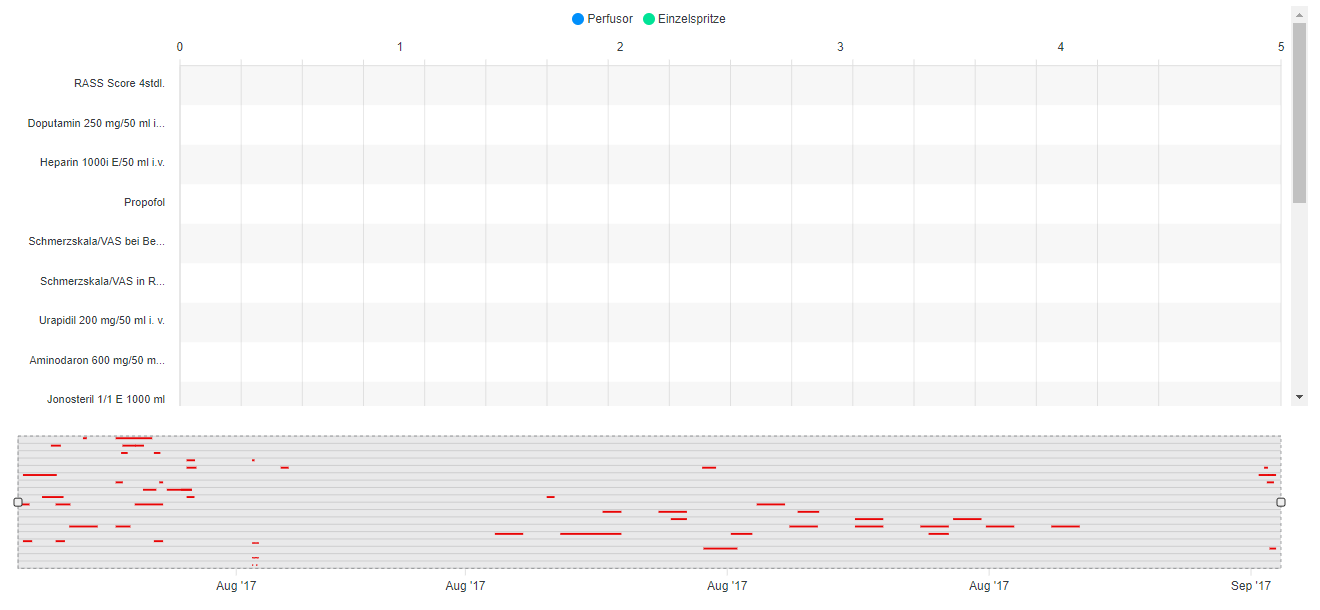Click the Heparin 1000i E/50 ml i.v. label
The image size is (1320, 610).
(101, 162)
